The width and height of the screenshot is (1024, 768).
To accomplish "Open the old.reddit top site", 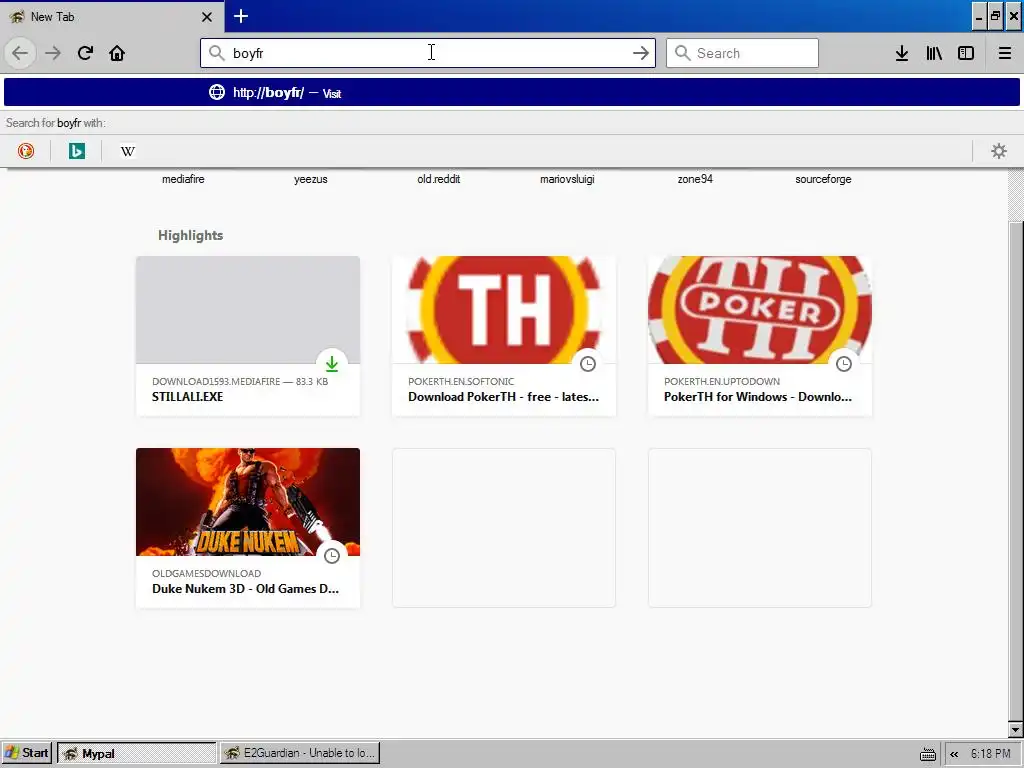I will (x=438, y=179).
